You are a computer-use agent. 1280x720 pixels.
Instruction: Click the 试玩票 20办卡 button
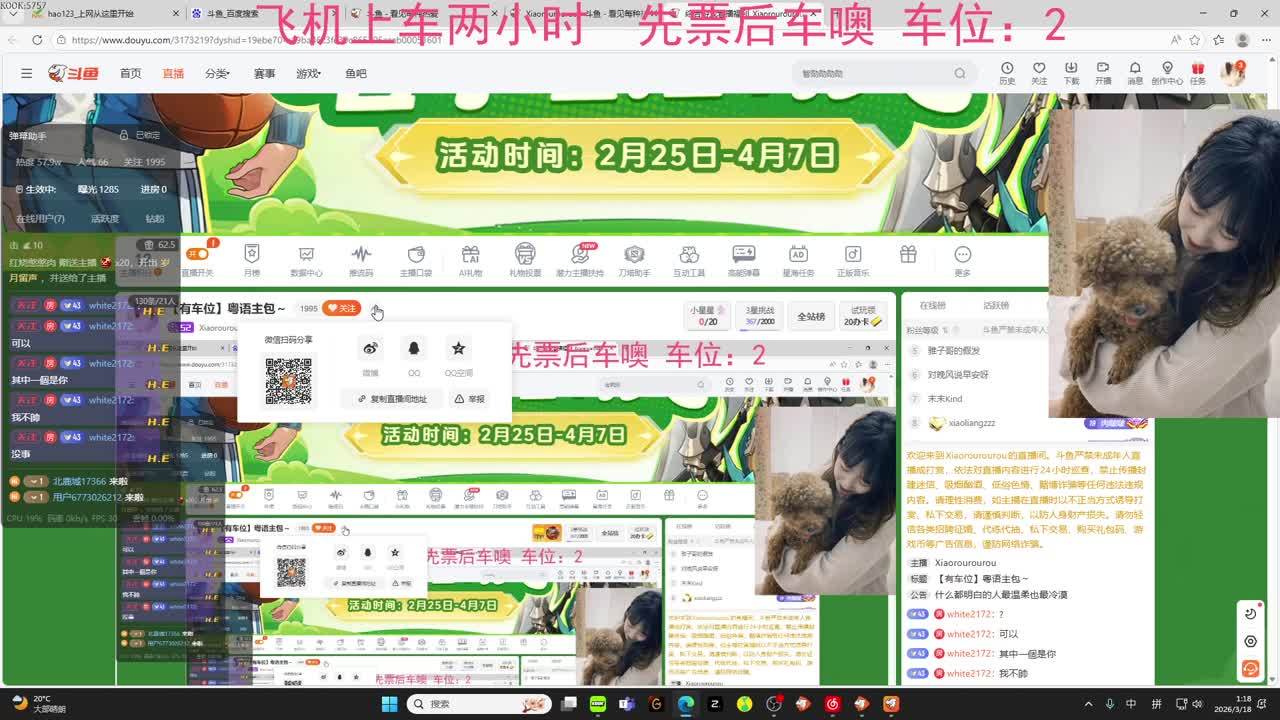pos(862,316)
